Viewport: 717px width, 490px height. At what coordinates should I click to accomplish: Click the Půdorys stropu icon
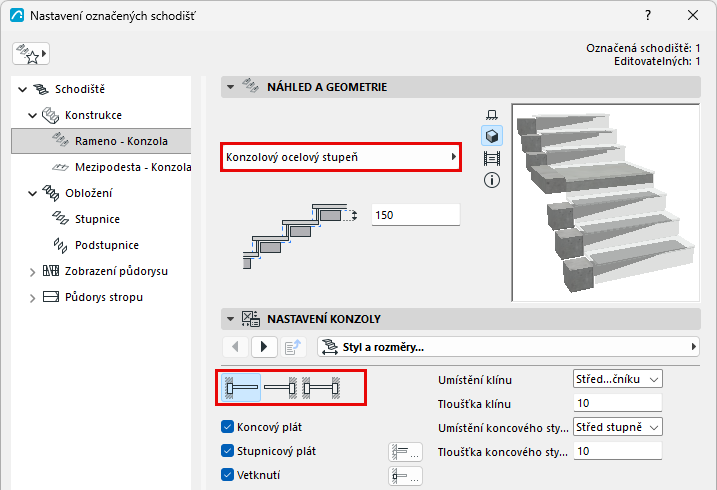pyautogui.click(x=51, y=297)
